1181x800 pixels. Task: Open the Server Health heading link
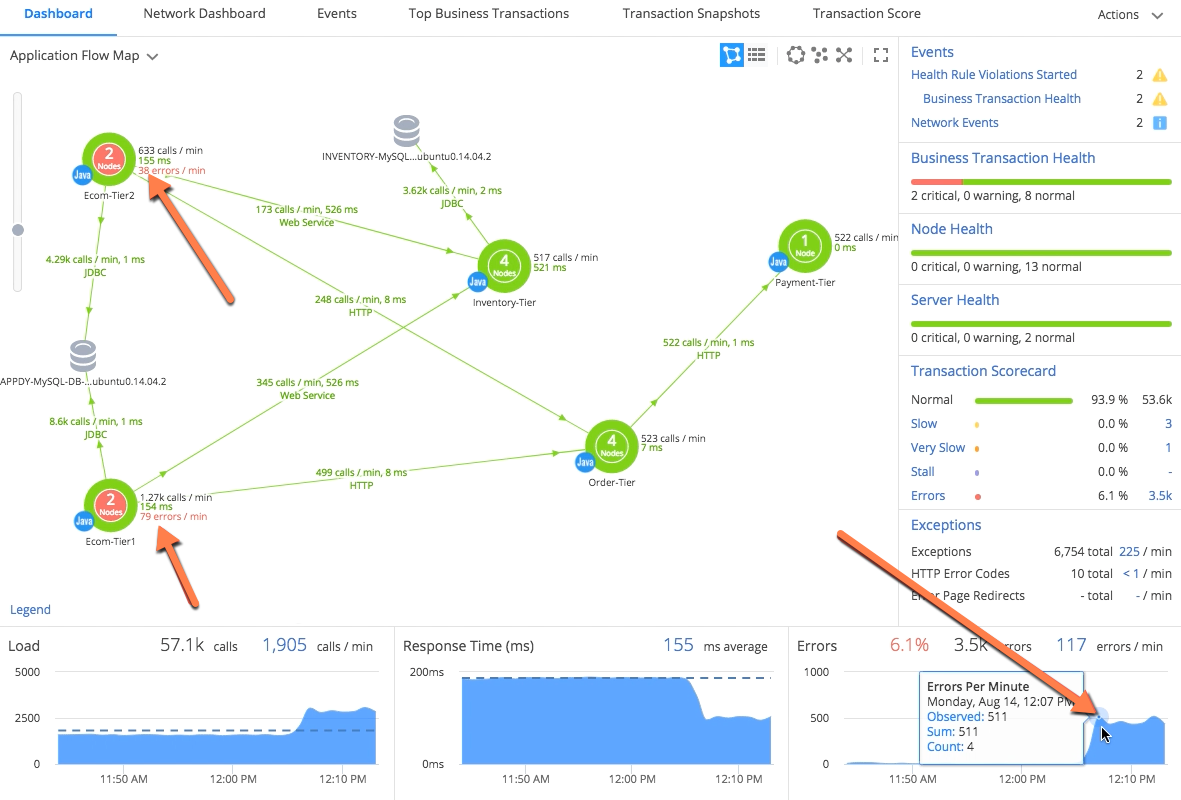[x=955, y=300]
